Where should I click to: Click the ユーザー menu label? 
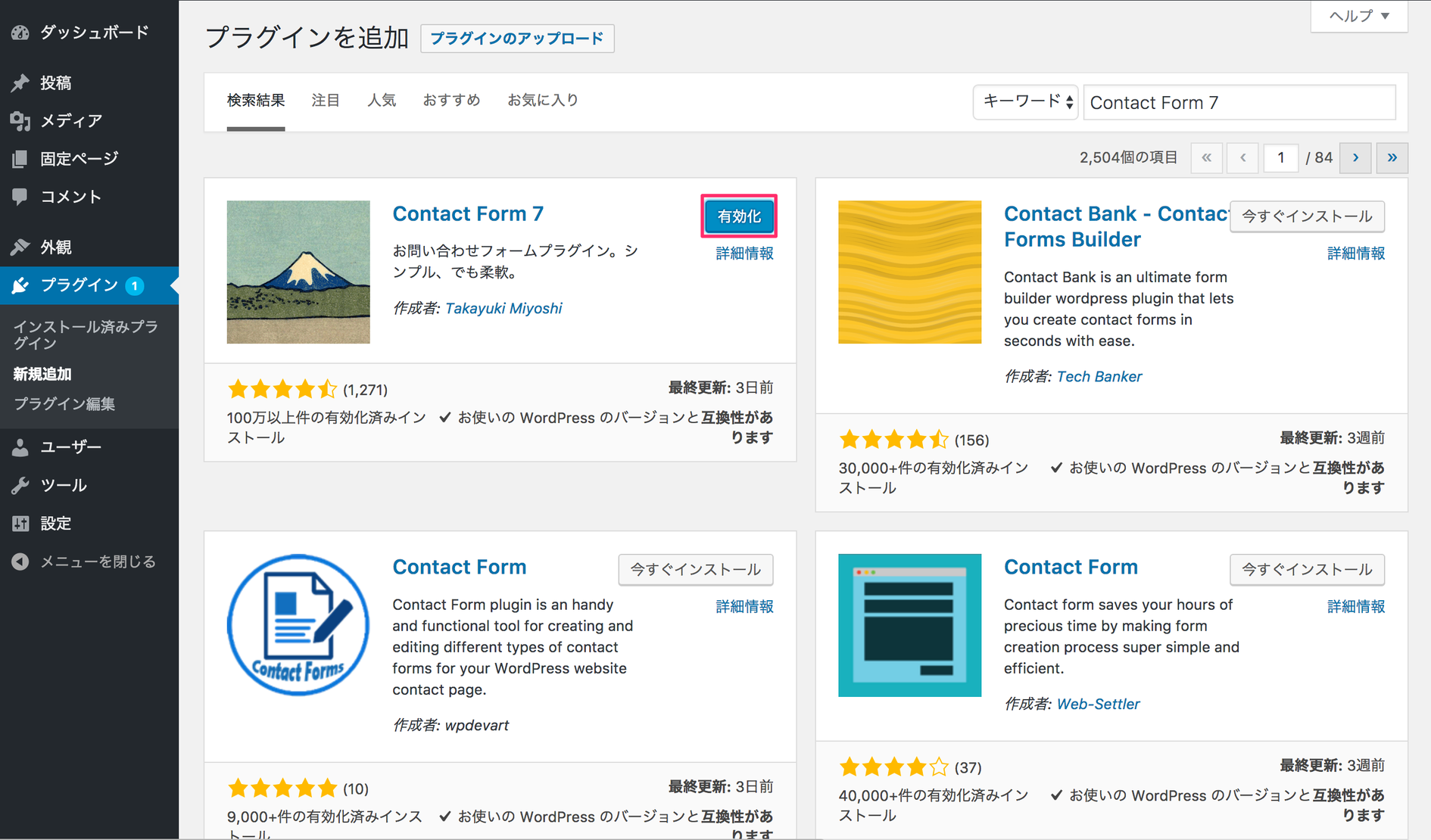[x=70, y=447]
